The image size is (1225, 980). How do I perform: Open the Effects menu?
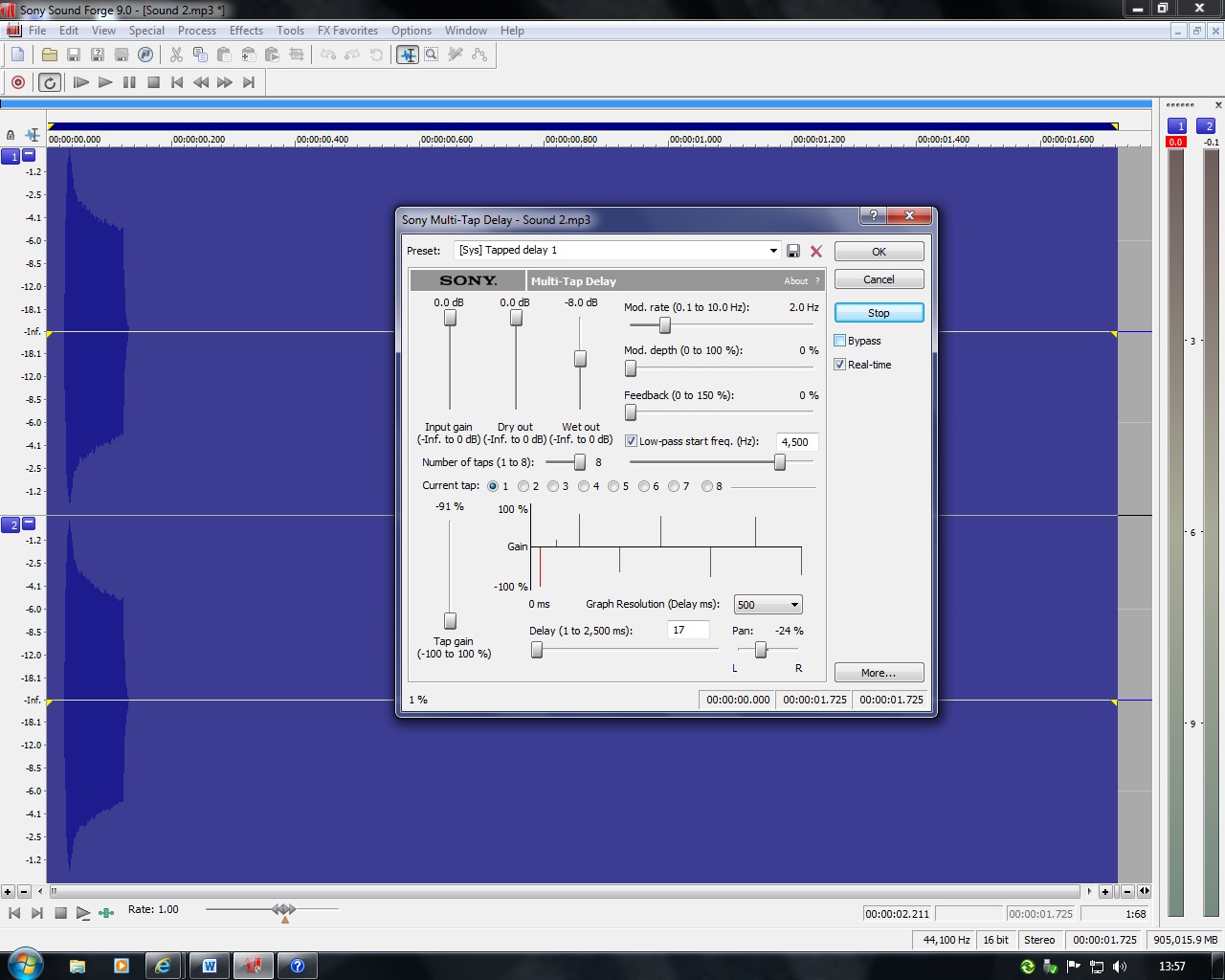pos(246,31)
